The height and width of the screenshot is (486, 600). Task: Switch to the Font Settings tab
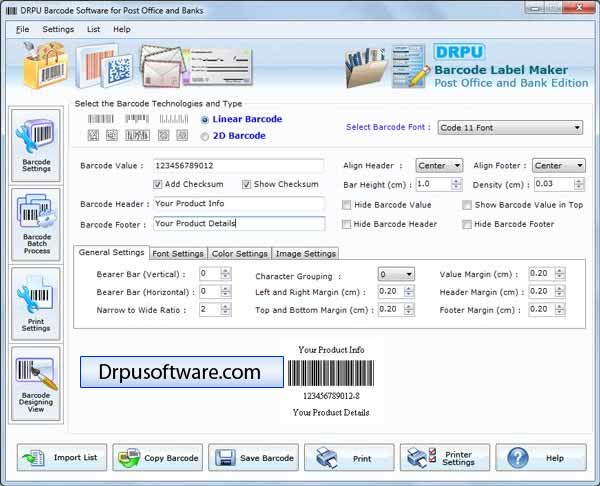tap(178, 253)
